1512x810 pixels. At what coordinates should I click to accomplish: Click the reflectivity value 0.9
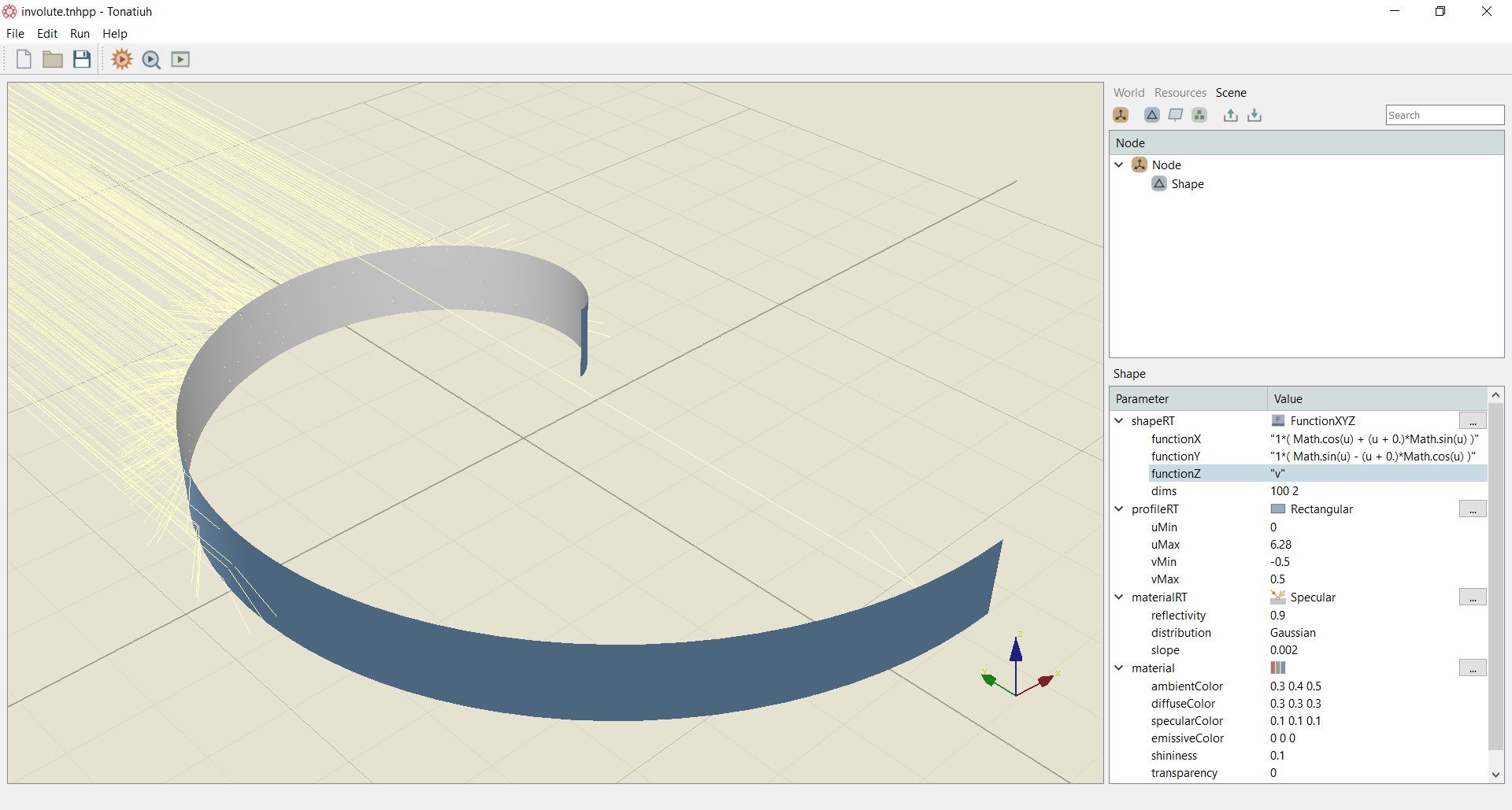point(1277,615)
